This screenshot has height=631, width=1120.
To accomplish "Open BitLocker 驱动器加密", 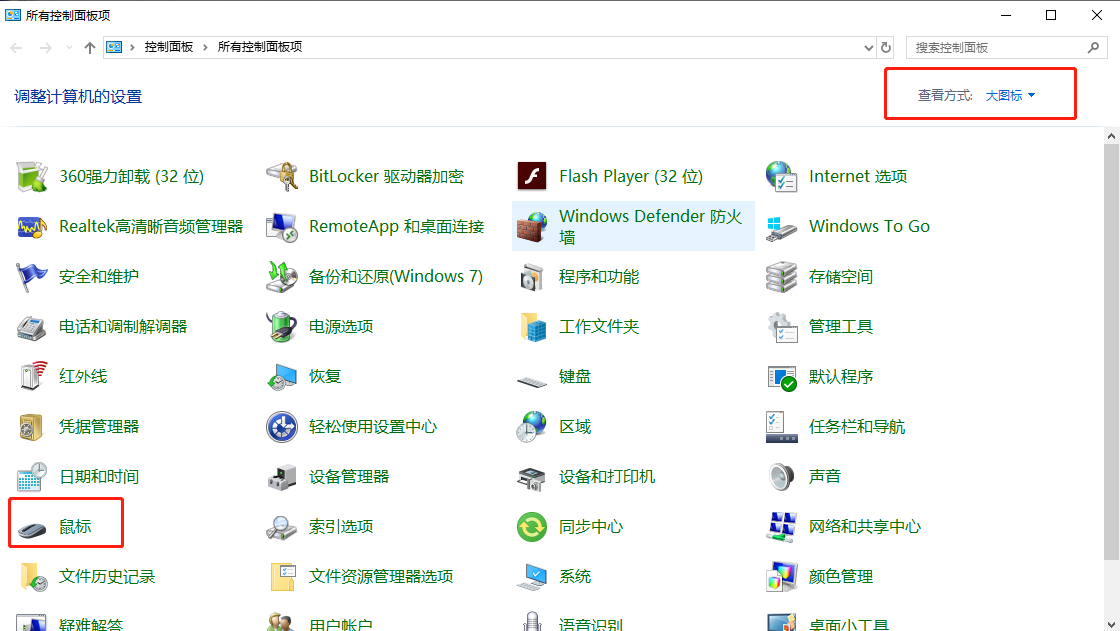I will tap(386, 175).
